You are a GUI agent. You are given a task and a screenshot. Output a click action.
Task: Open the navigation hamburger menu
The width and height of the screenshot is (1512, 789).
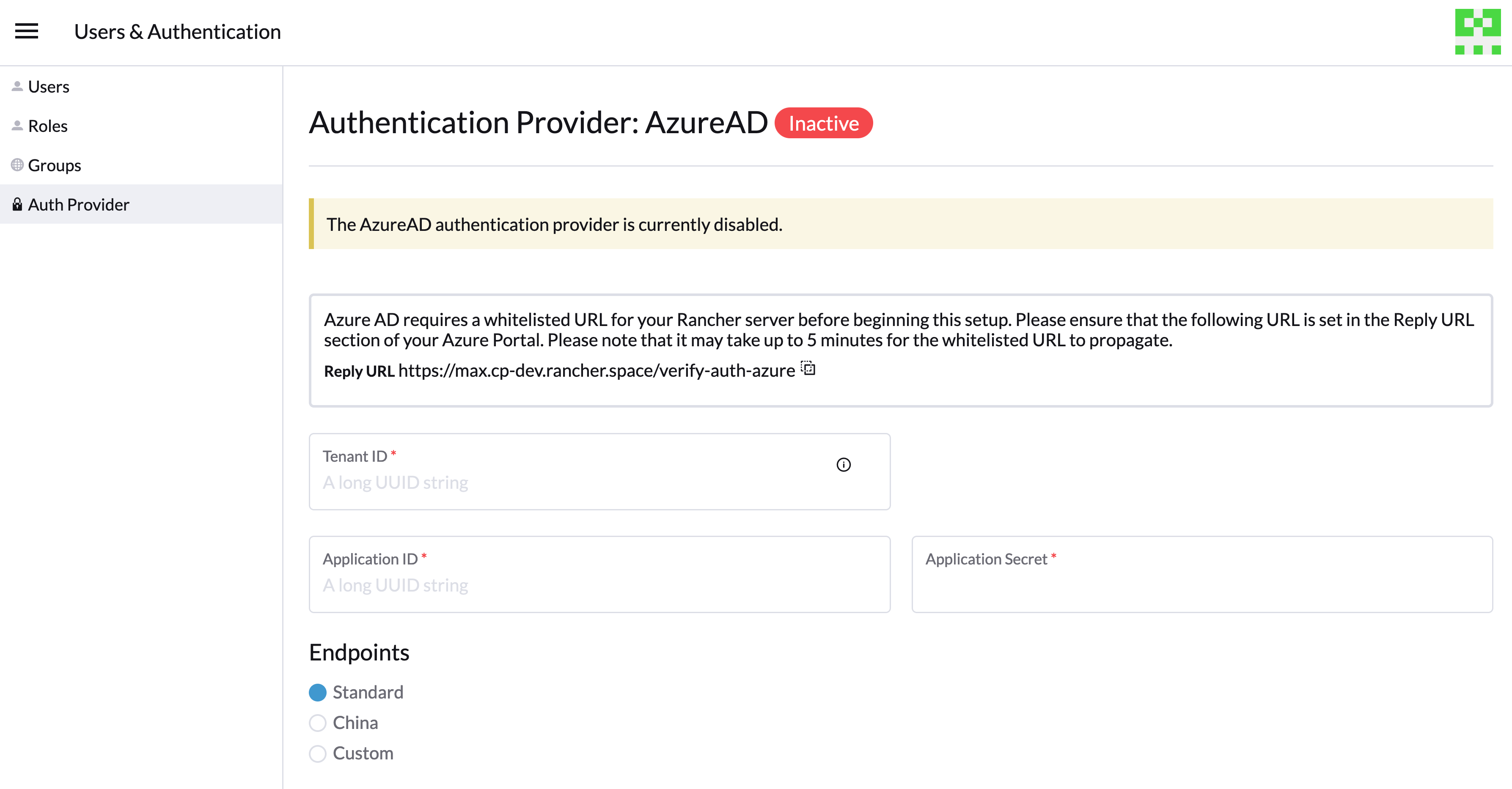point(26,31)
